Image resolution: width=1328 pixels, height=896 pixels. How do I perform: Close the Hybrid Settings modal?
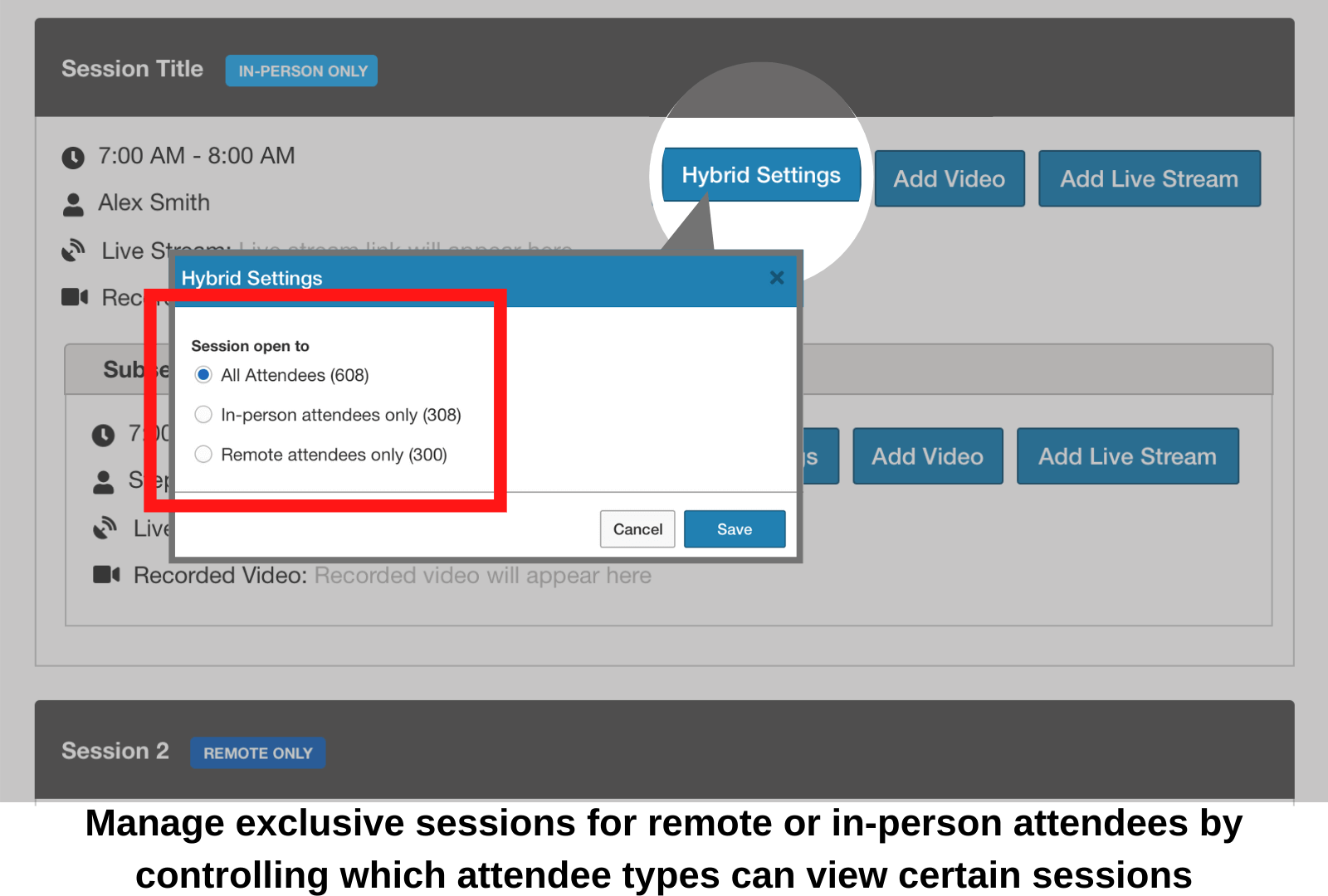point(776,279)
